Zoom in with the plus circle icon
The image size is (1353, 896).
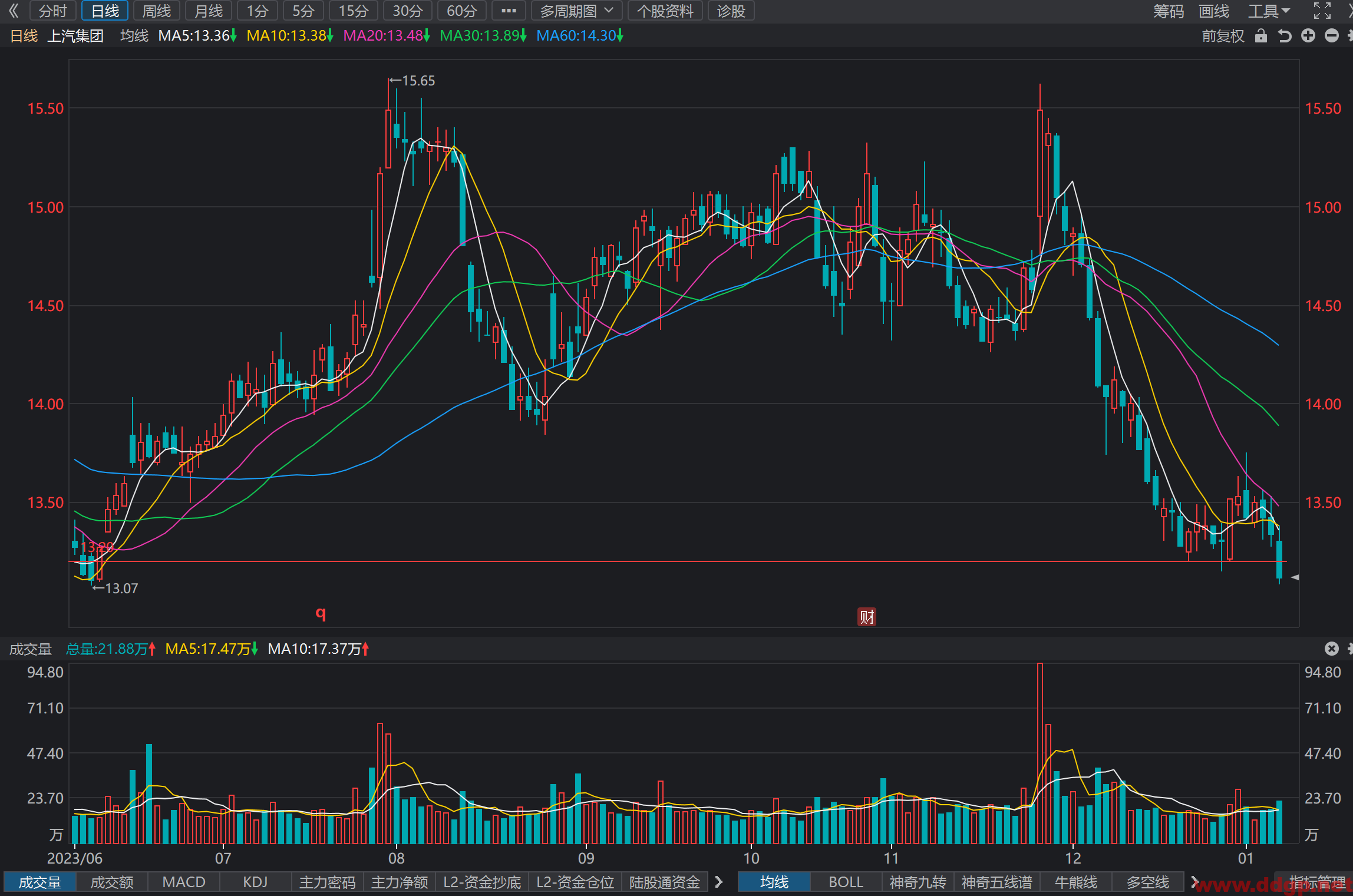(1308, 36)
